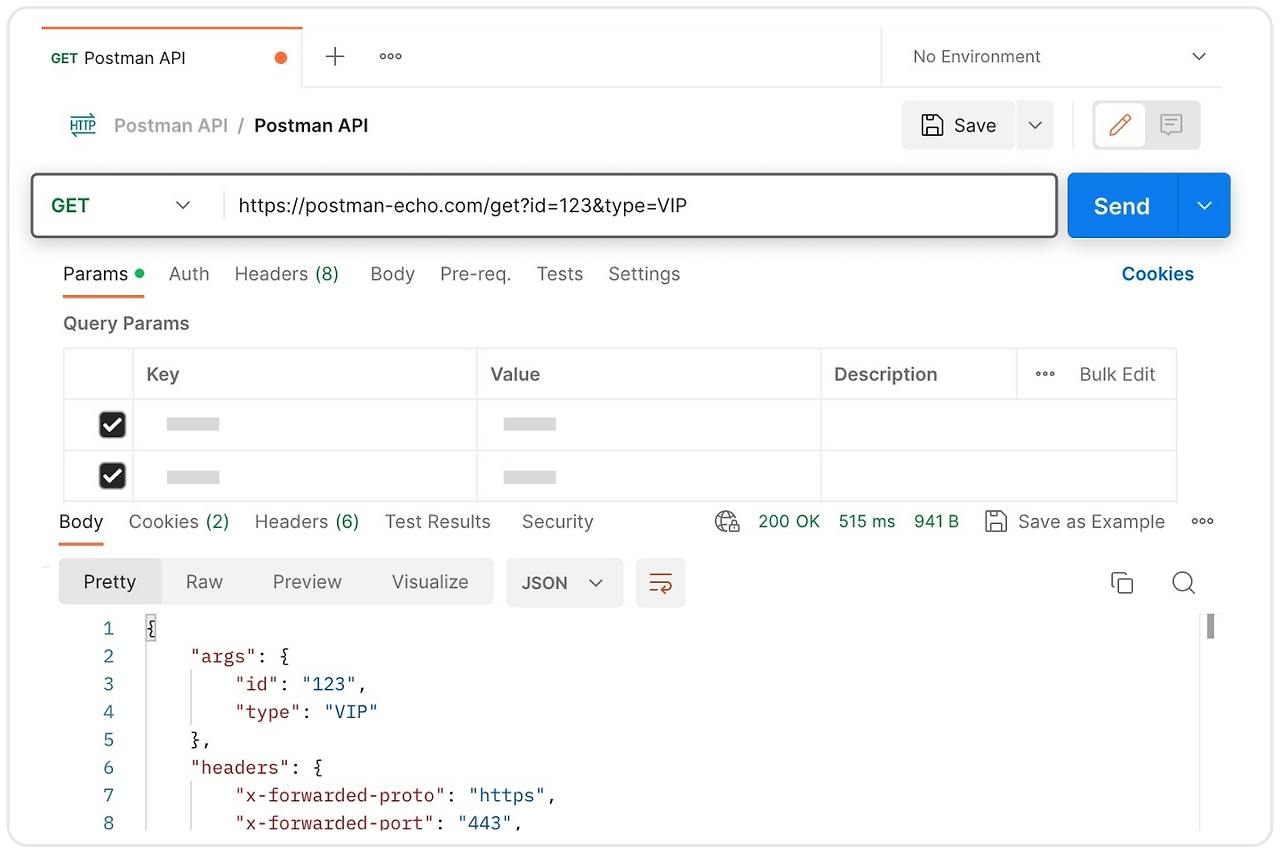Switch to the Test Results tab
The width and height of the screenshot is (1280, 853).
(438, 521)
